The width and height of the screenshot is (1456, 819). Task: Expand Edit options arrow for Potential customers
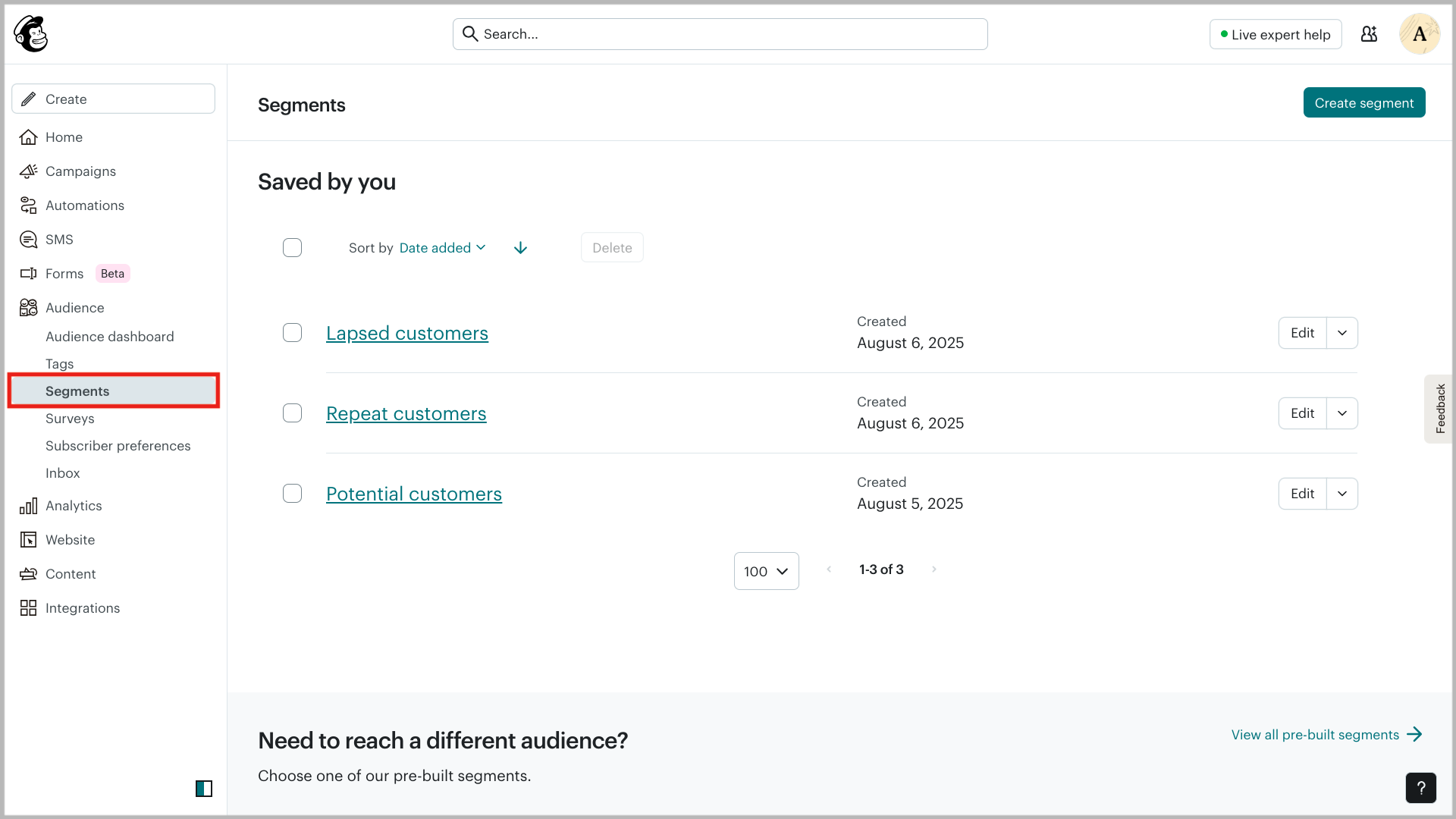click(x=1342, y=494)
